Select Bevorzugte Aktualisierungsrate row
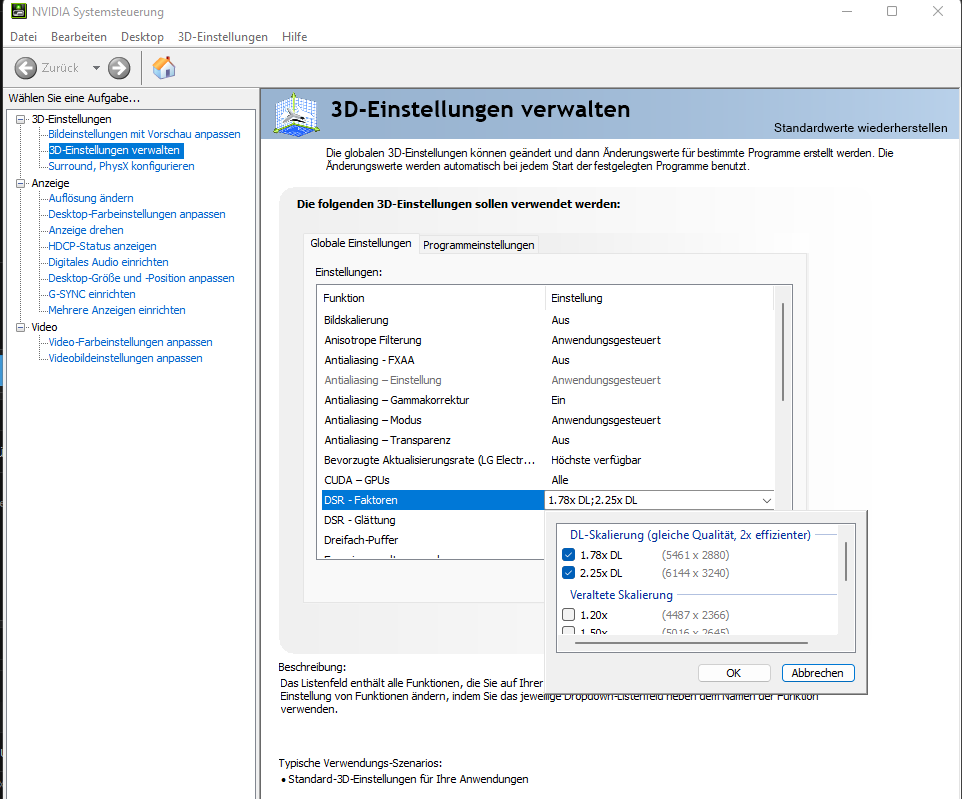 point(547,460)
